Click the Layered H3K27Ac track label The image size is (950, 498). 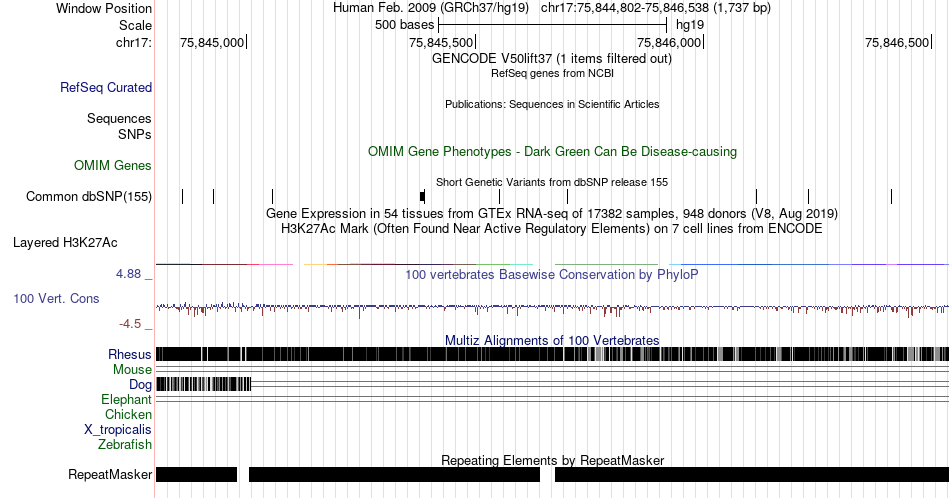[65, 242]
